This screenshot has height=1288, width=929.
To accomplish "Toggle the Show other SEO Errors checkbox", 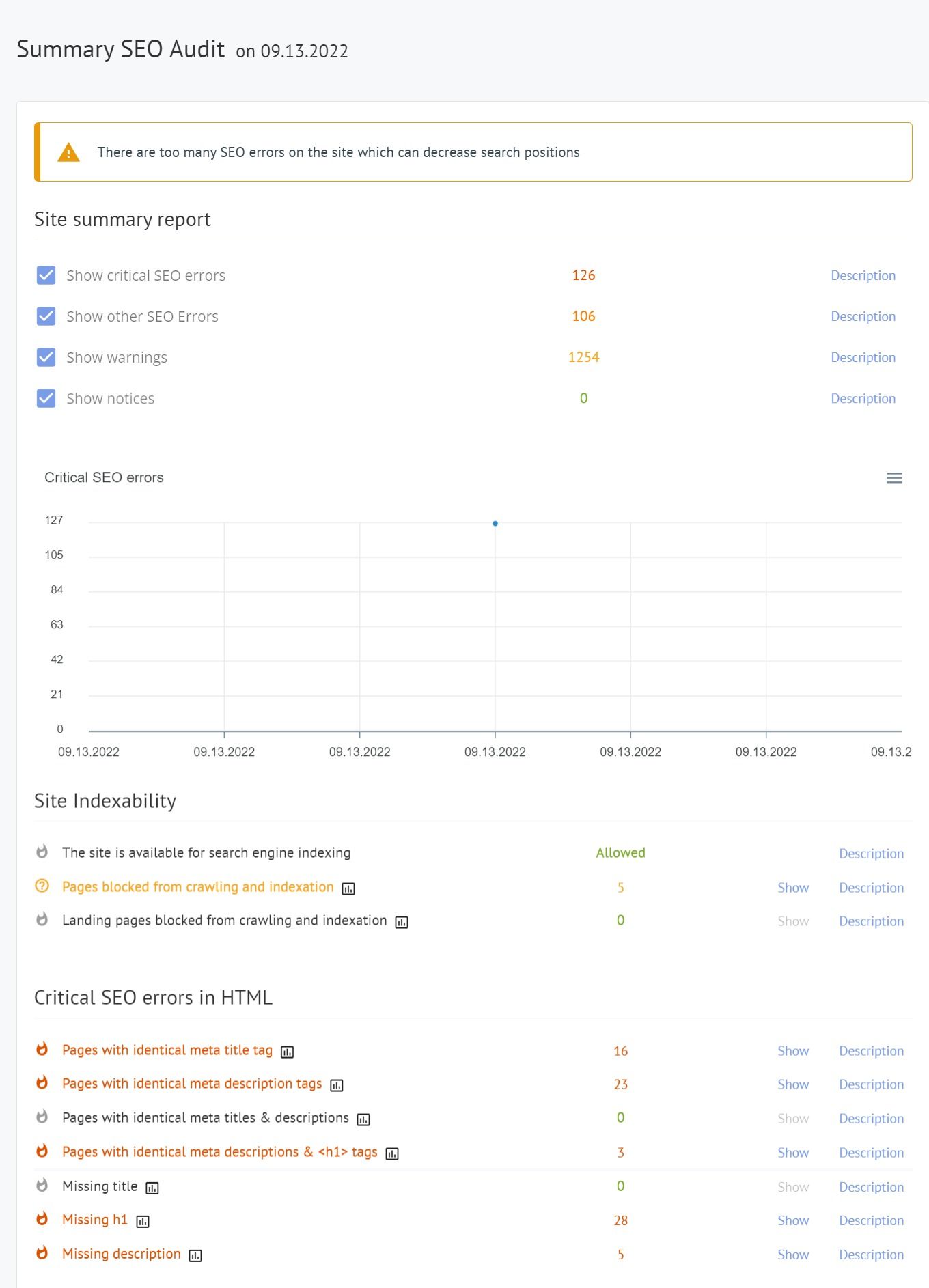I will (46, 316).
